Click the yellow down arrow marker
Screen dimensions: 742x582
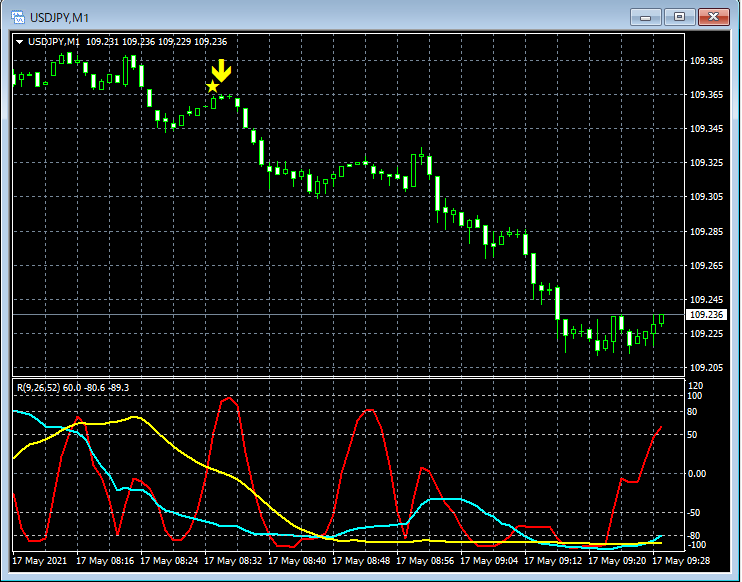click(221, 71)
